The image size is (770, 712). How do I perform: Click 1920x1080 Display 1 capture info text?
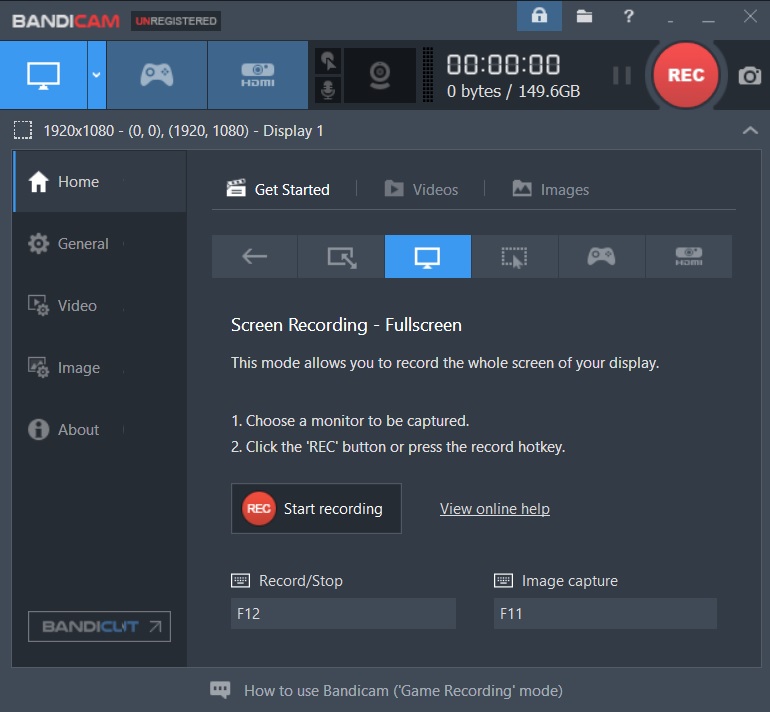coord(183,131)
